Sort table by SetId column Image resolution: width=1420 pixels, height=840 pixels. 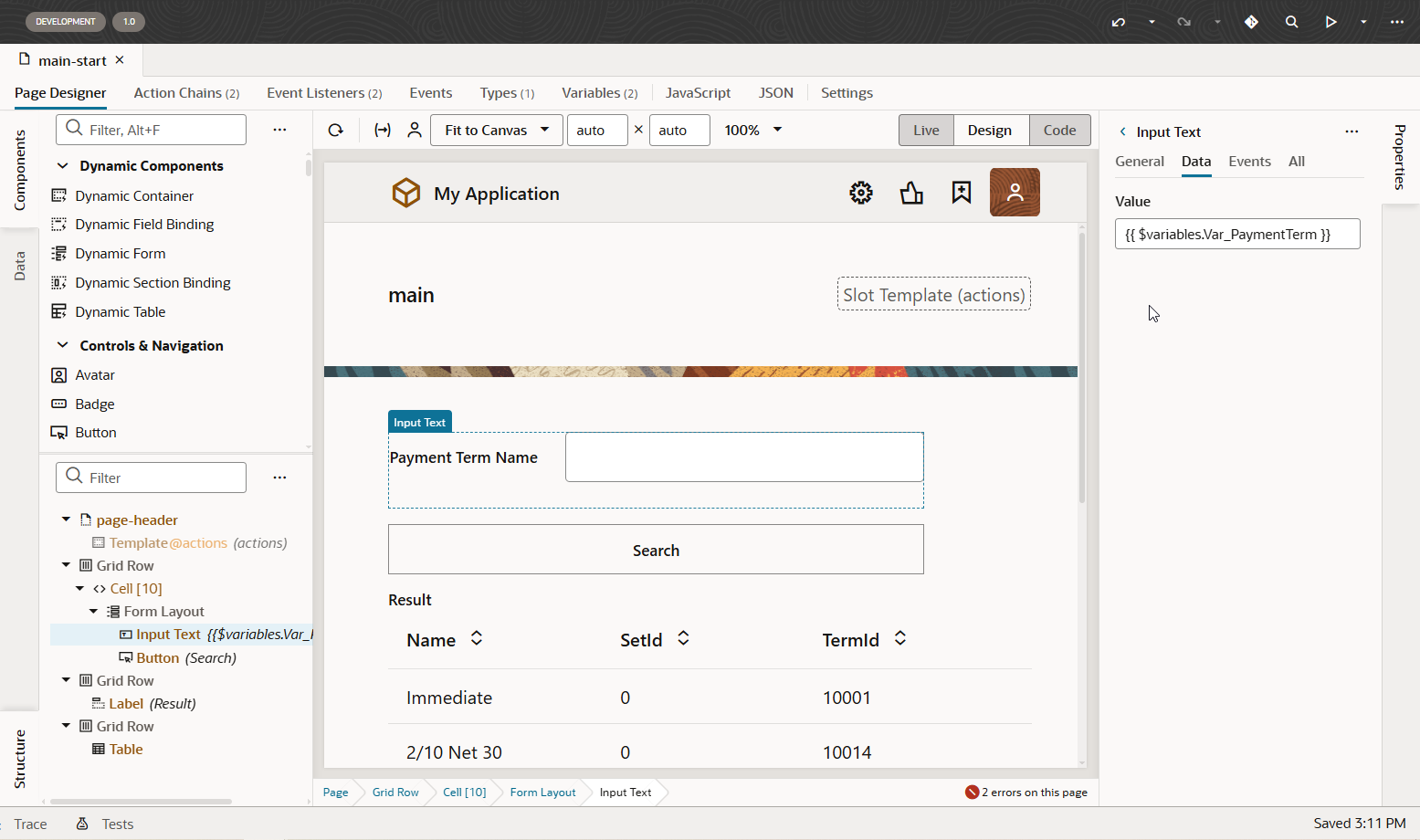pyautogui.click(x=683, y=639)
